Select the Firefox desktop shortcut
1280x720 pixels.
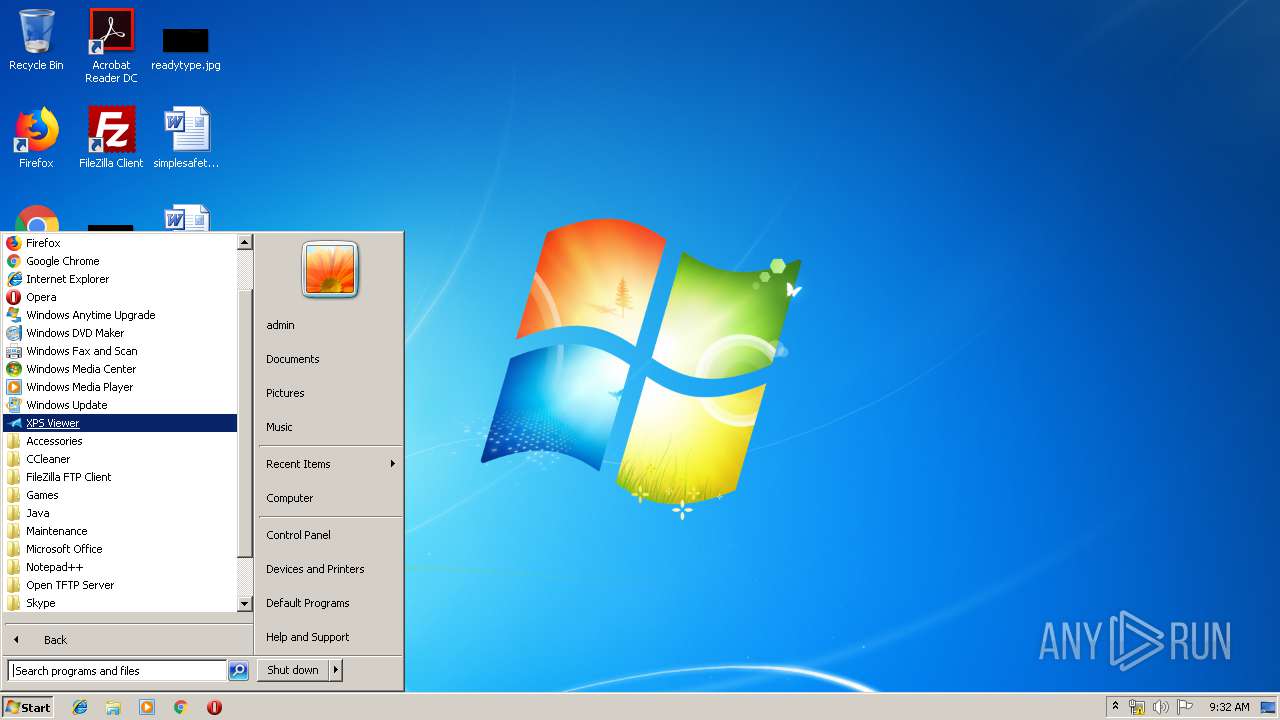pos(36,138)
